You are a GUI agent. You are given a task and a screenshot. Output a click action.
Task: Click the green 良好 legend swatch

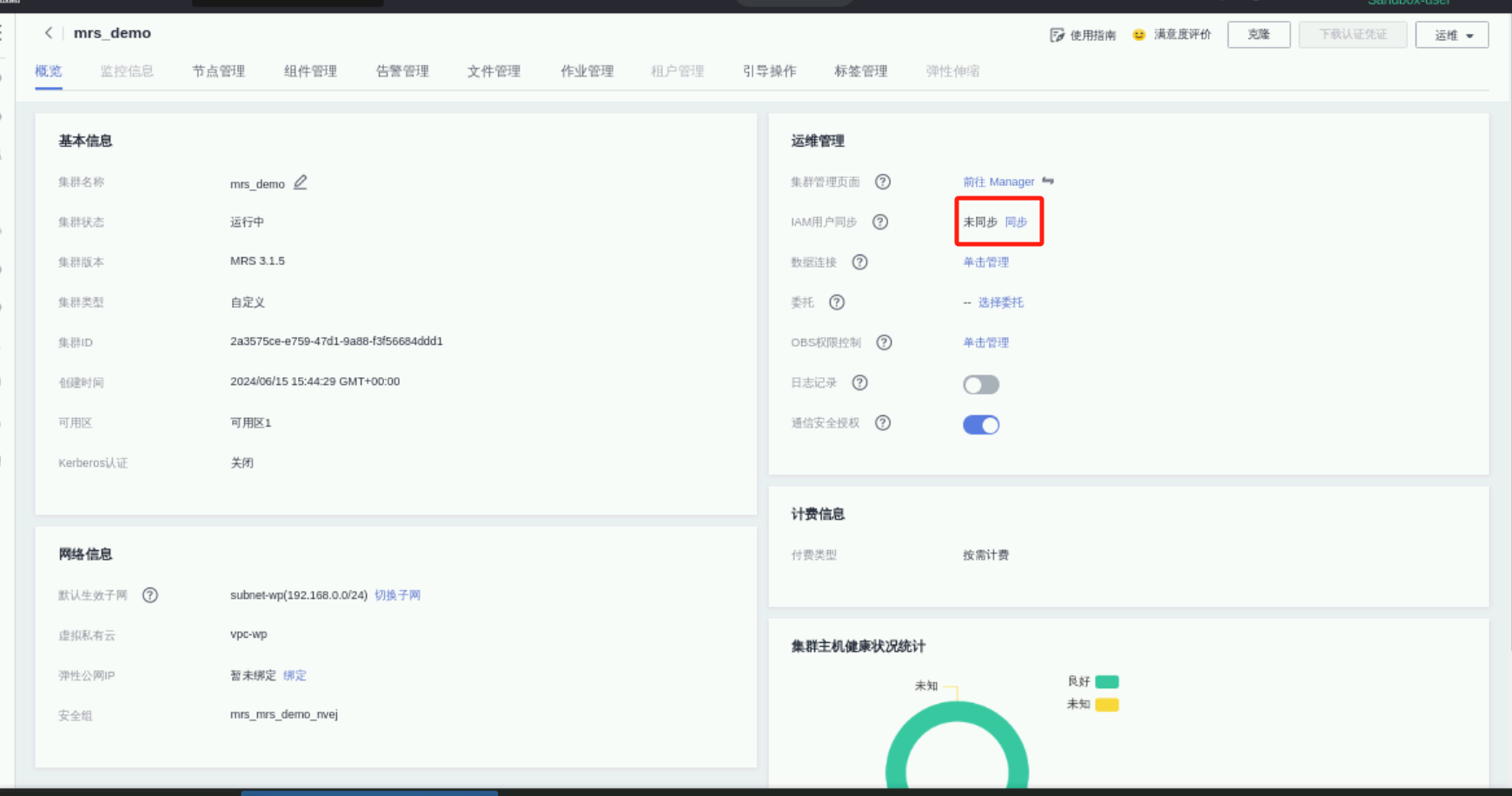[x=1107, y=681]
